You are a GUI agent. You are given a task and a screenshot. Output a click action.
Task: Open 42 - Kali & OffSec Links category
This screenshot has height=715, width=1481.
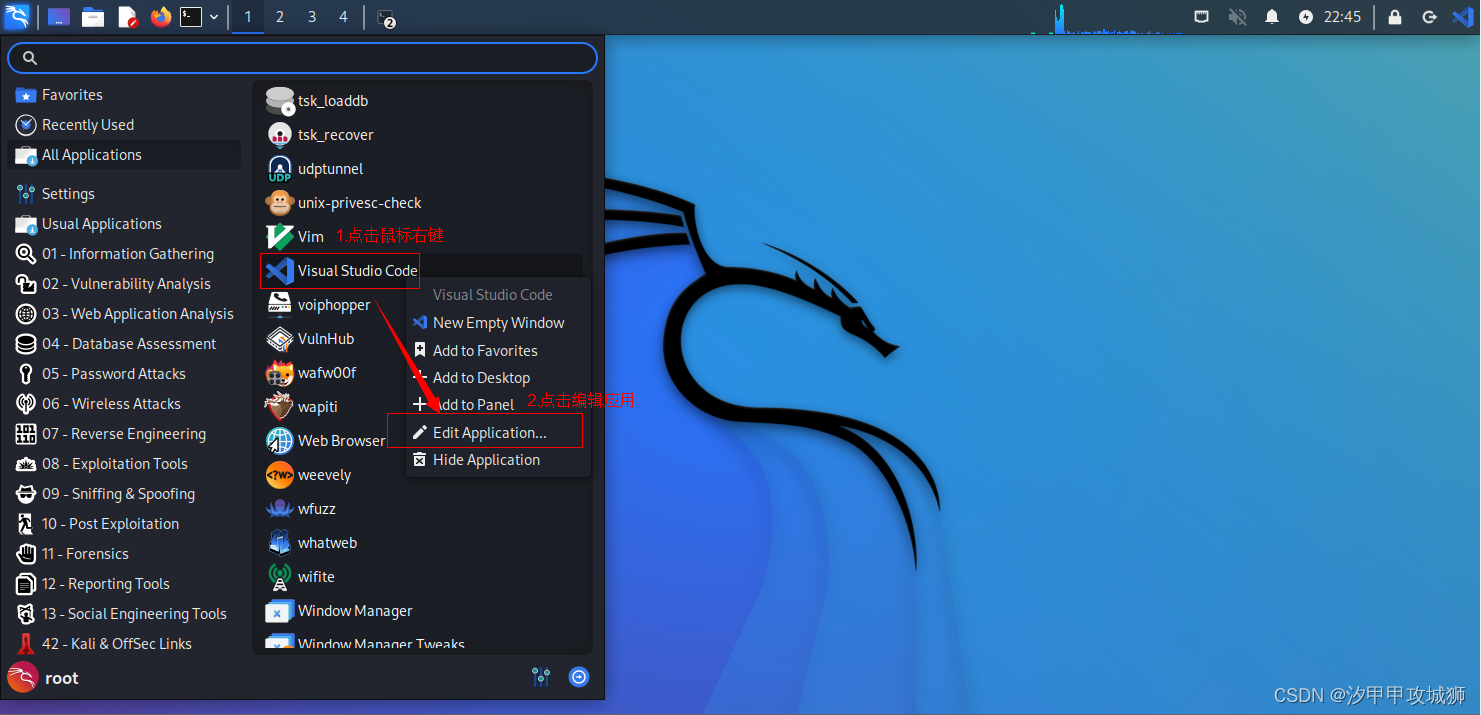[124, 644]
